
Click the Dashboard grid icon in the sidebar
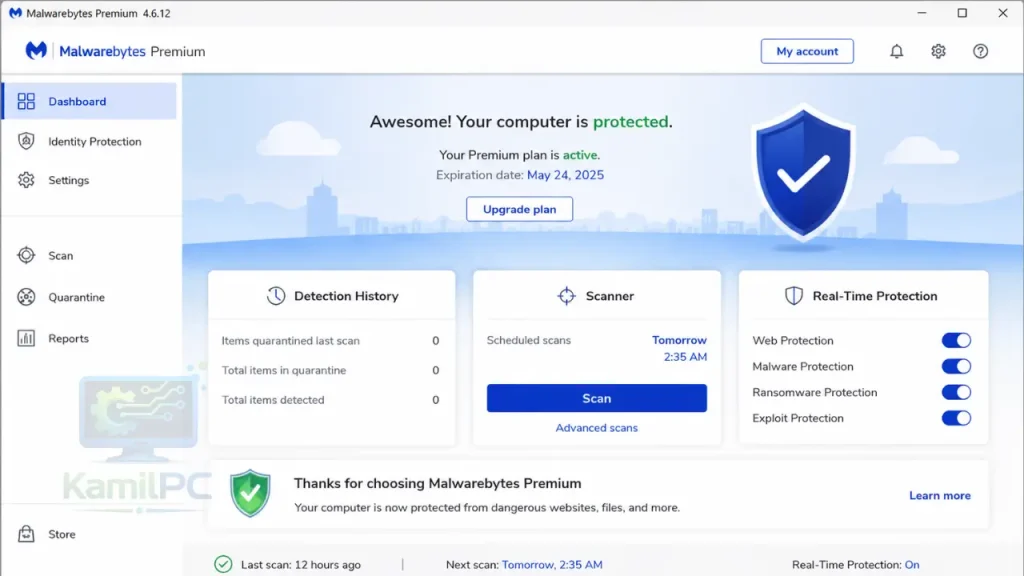pos(26,101)
